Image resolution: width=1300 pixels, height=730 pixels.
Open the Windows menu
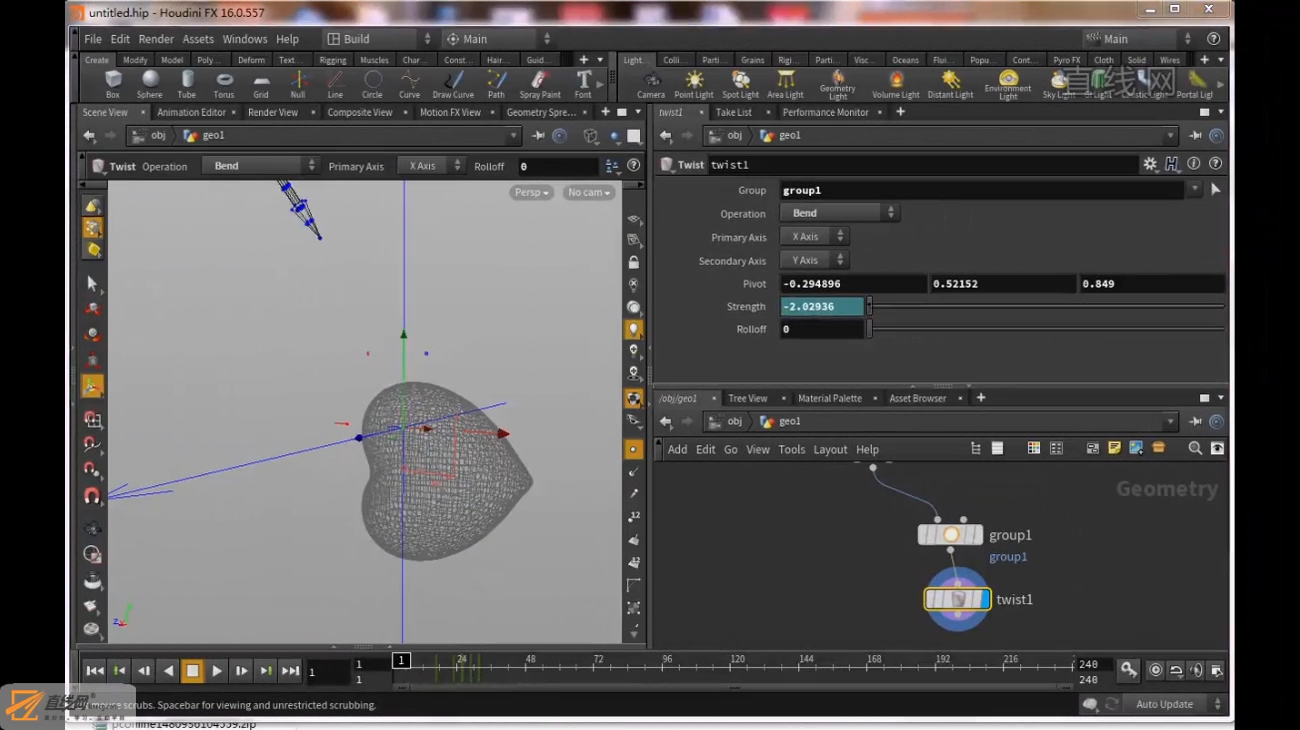(x=244, y=39)
